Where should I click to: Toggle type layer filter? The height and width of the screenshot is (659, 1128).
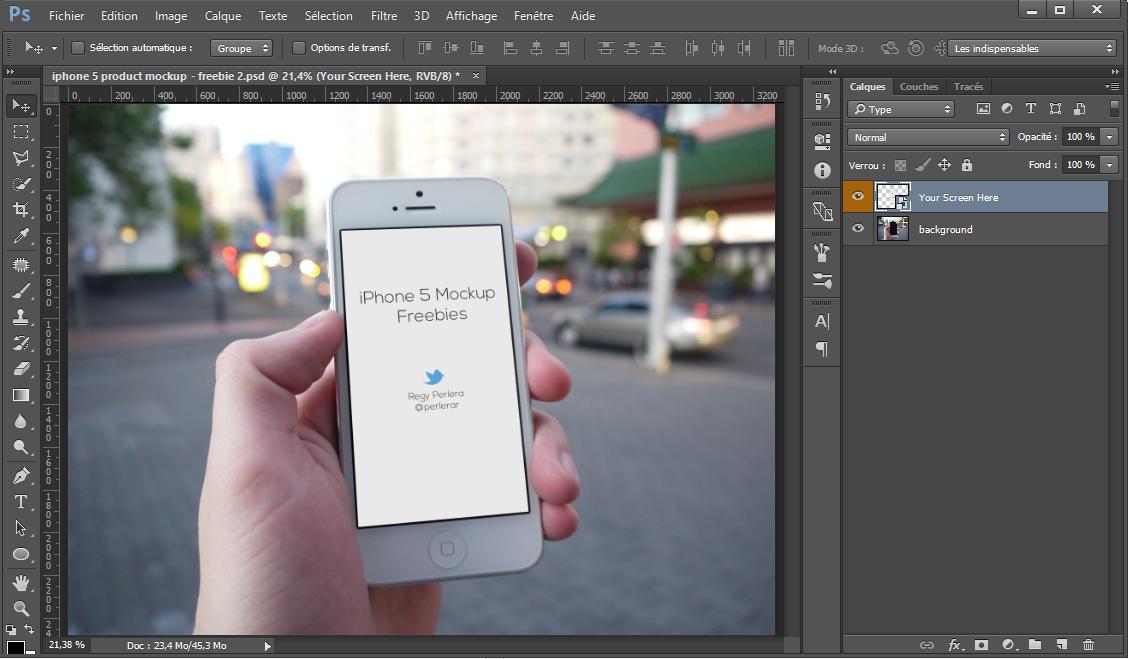1031,109
